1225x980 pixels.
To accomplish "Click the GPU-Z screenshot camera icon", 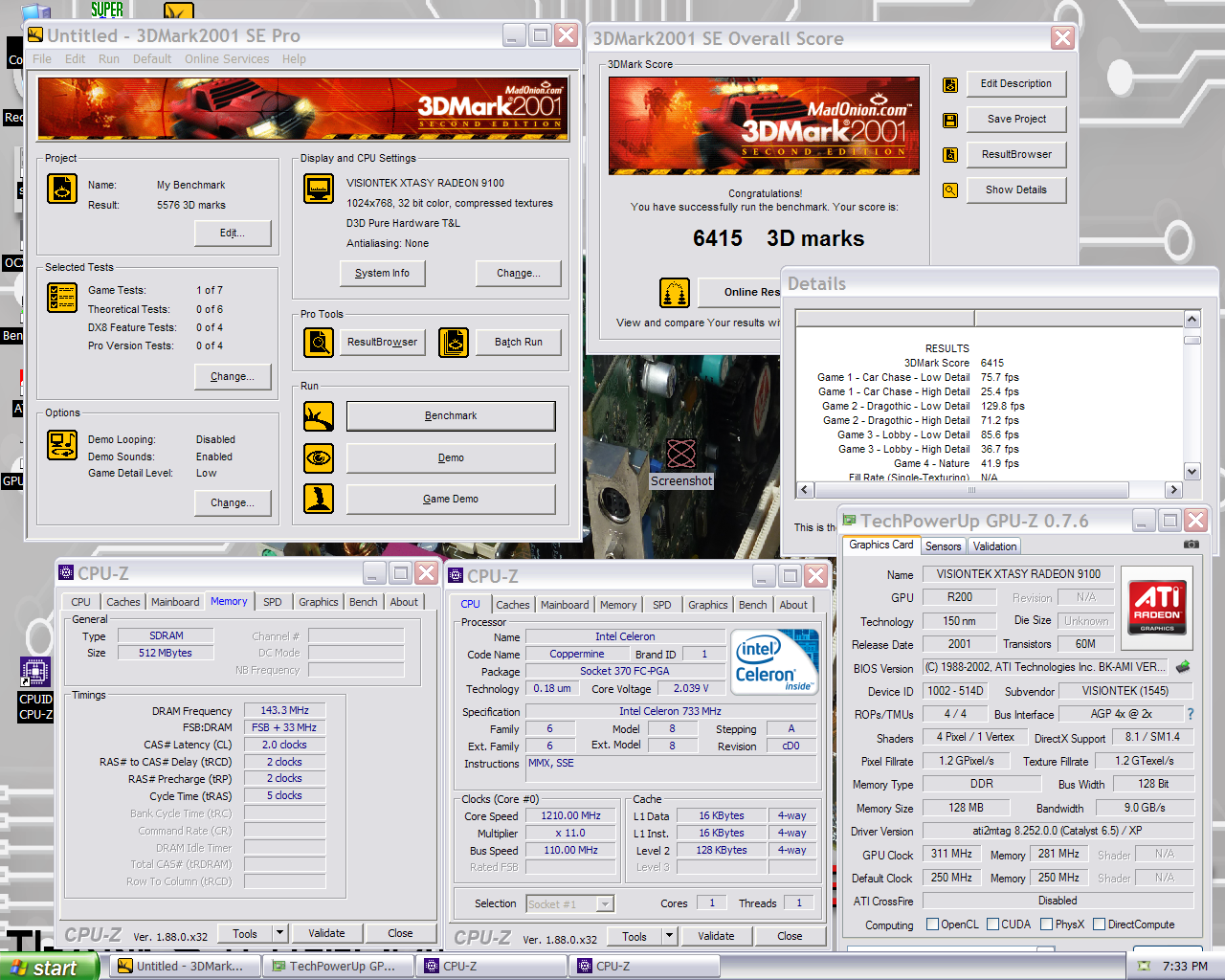I will (1192, 545).
